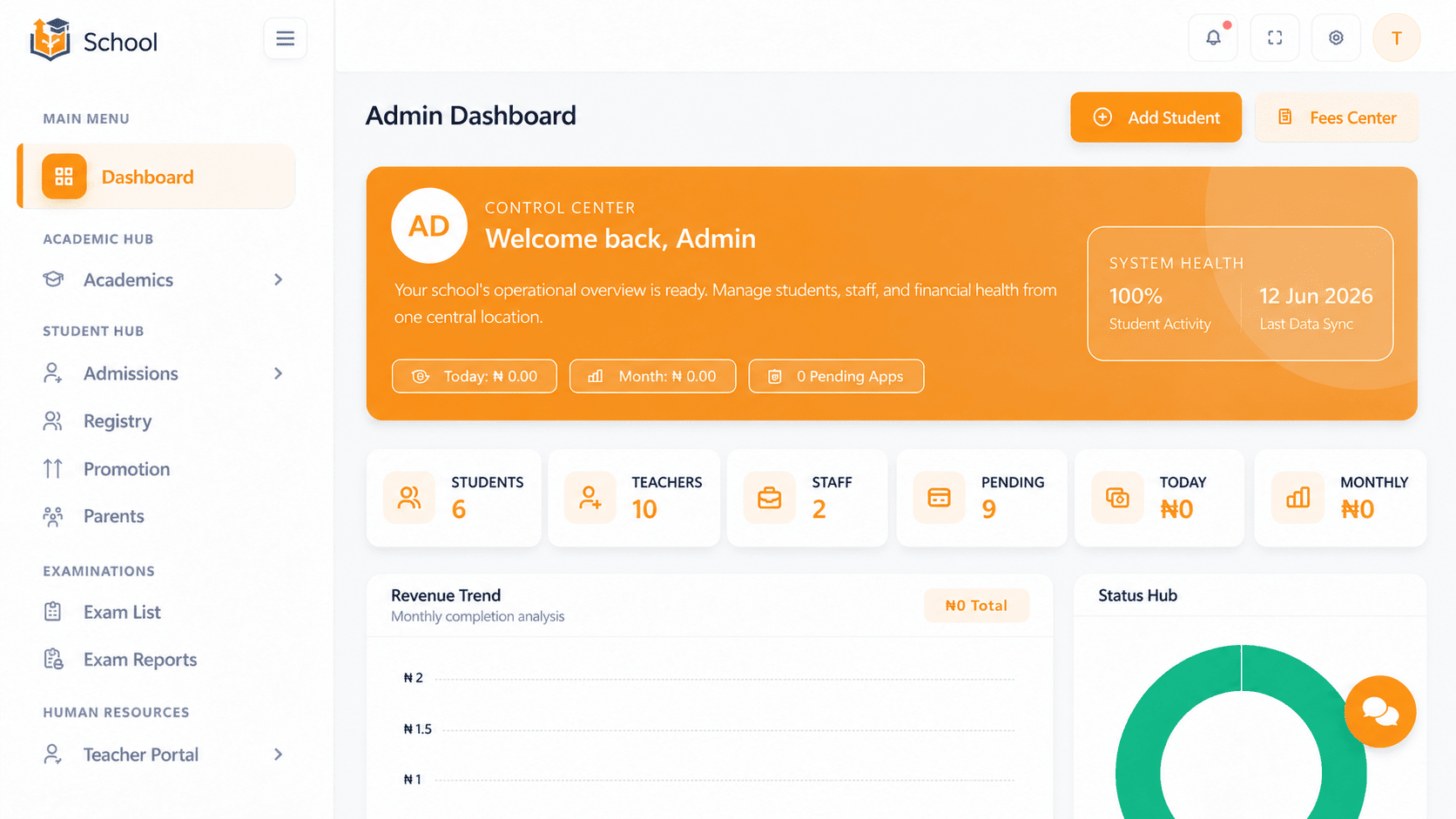Image resolution: width=1456 pixels, height=819 pixels.
Task: Click the Teachers card icon
Action: [590, 498]
